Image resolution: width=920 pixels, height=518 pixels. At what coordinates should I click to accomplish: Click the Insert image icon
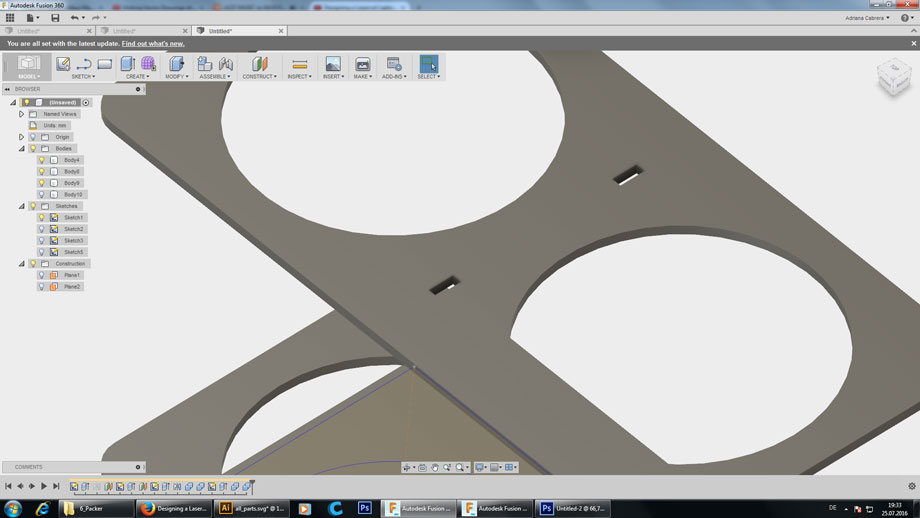pos(333,63)
